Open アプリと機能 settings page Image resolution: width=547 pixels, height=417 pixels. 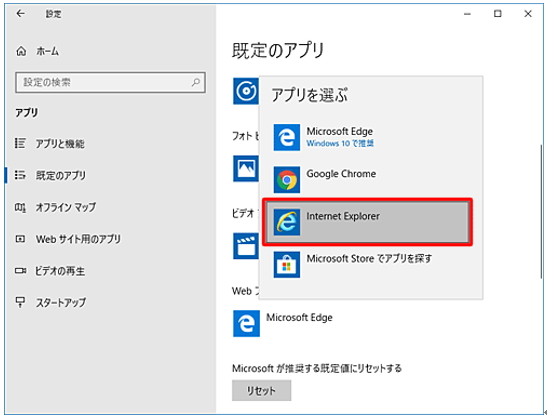pyautogui.click(x=60, y=143)
